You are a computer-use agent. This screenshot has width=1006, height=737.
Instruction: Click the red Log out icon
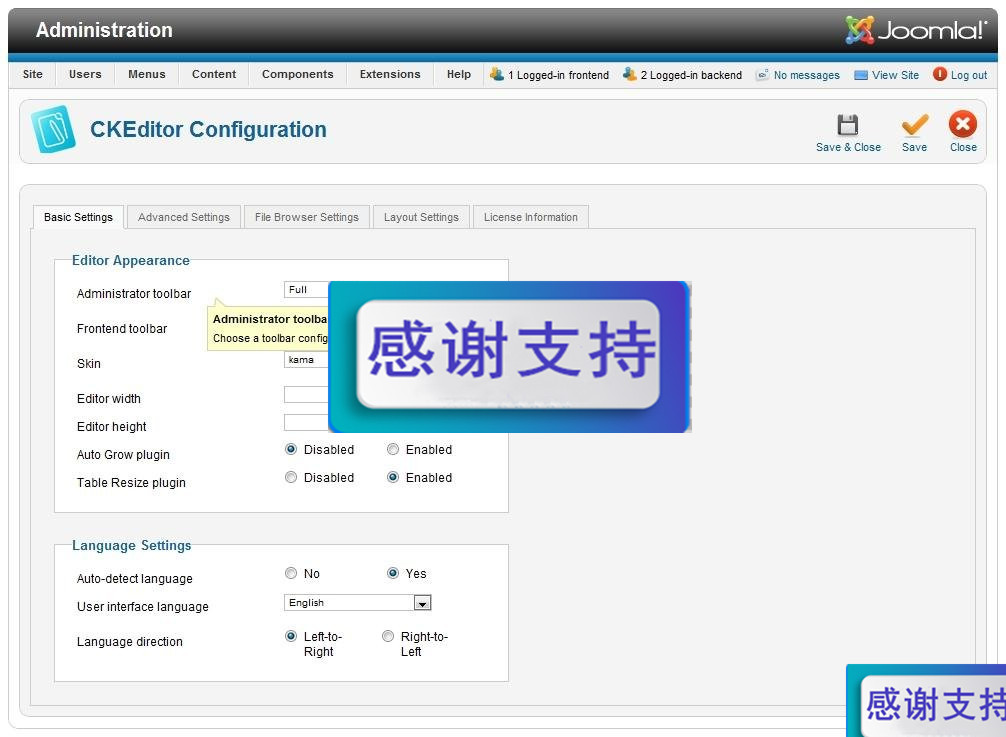pyautogui.click(x=940, y=74)
